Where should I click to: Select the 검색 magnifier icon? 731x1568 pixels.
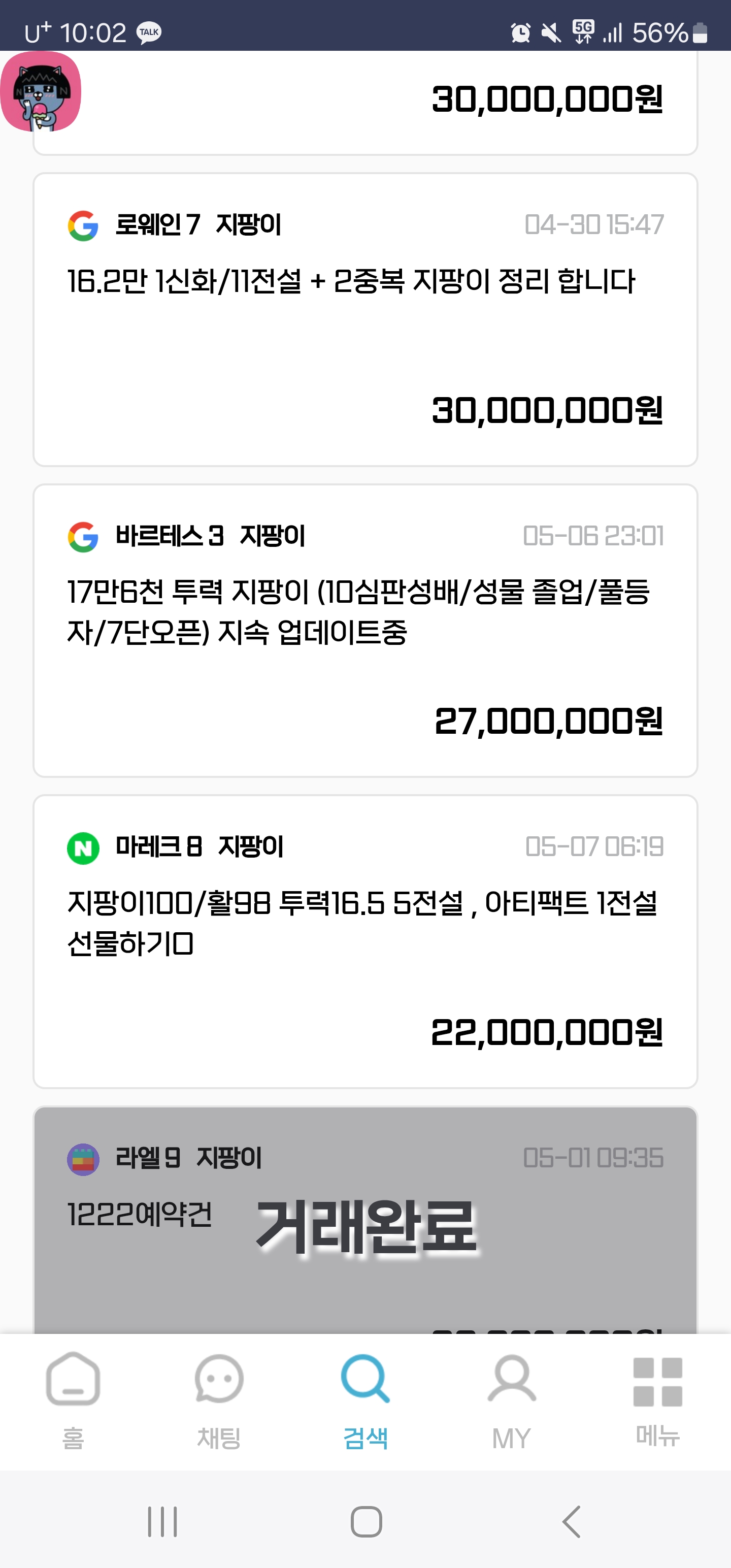tap(365, 1378)
